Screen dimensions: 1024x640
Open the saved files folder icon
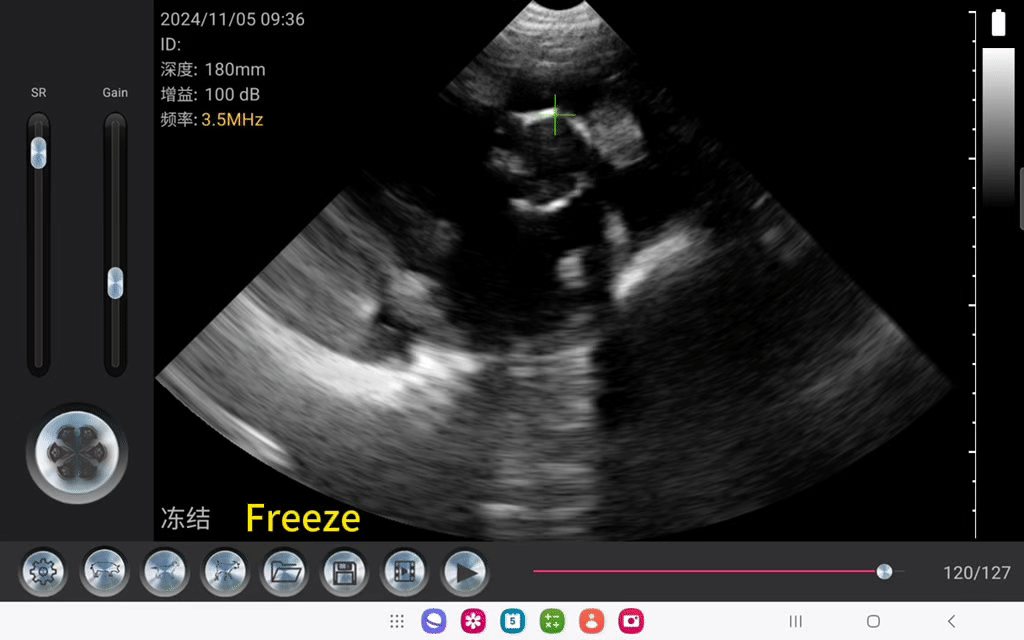[285, 573]
